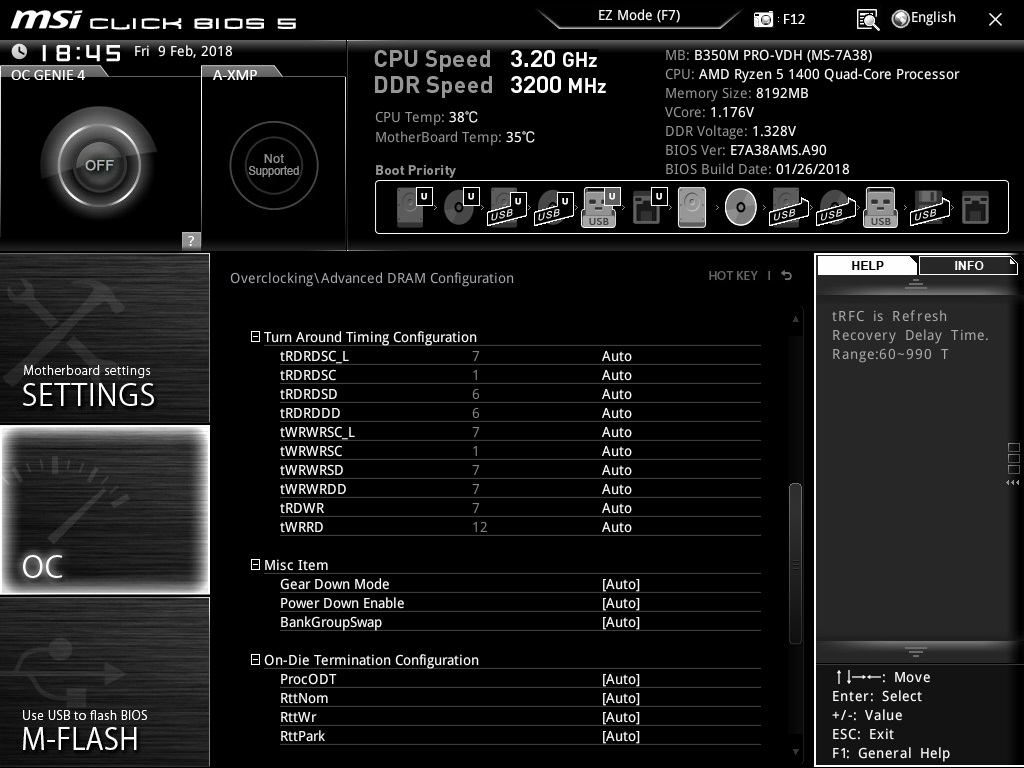This screenshot has height=768, width=1024.
Task: Toggle the A-XMP Not Supported button
Action: 274,165
